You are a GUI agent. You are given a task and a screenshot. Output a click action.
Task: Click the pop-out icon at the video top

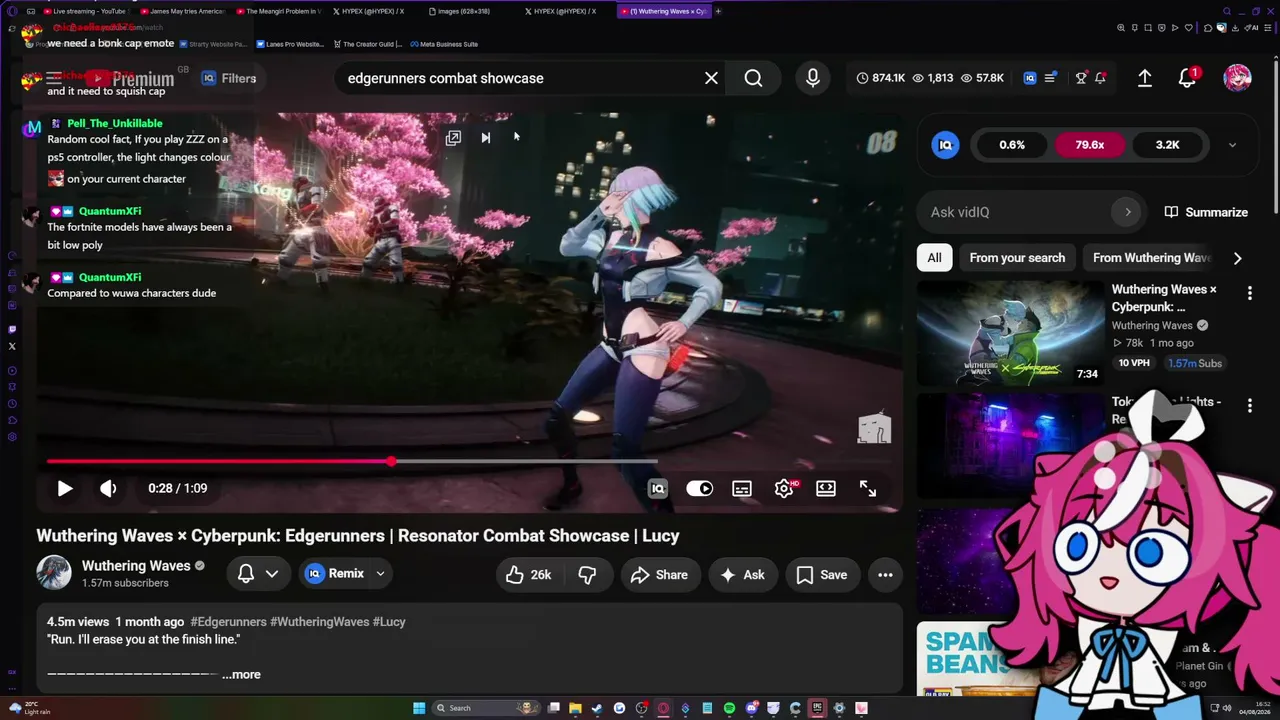(453, 138)
